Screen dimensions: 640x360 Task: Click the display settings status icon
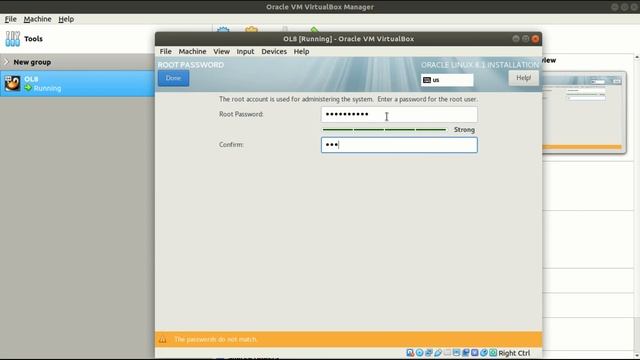[x=456, y=353]
